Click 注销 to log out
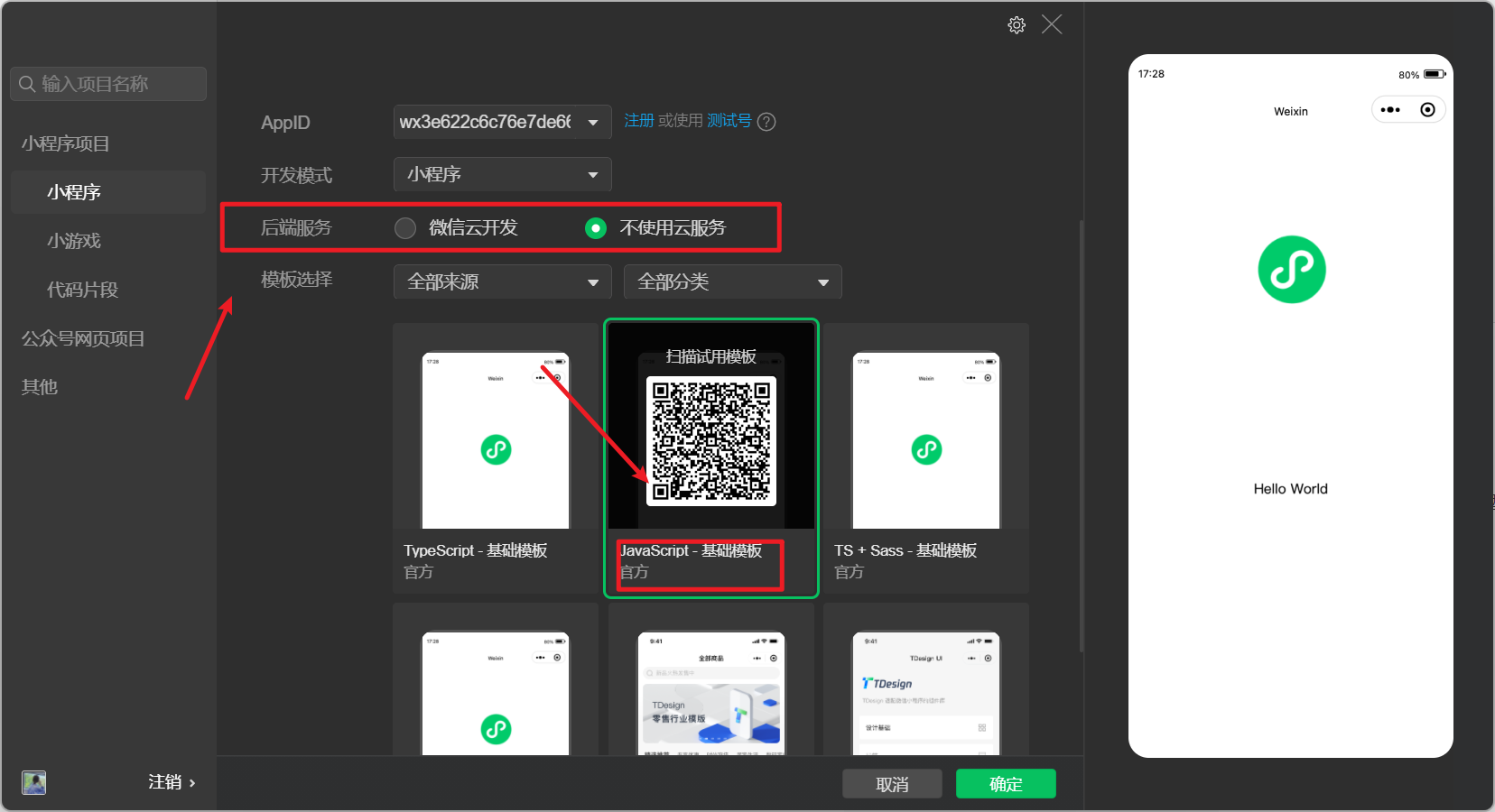The height and width of the screenshot is (812, 1495). [x=172, y=782]
